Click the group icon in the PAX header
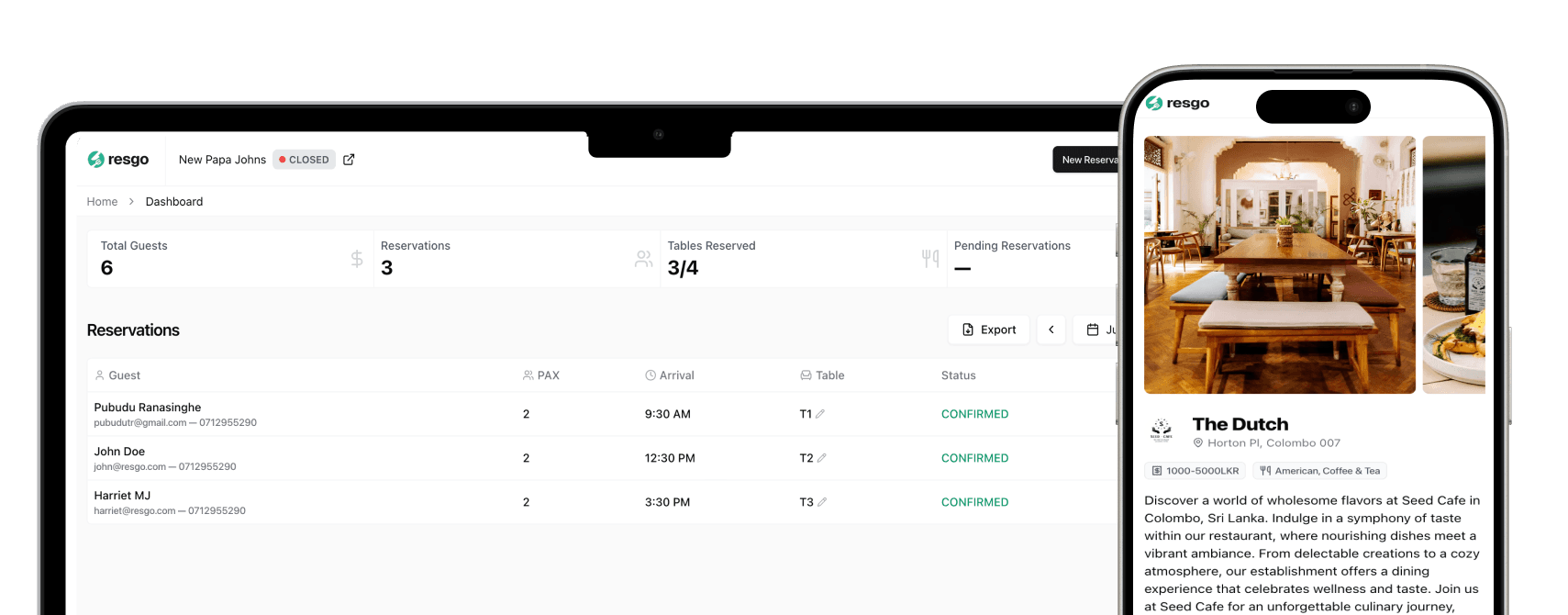 tap(528, 375)
